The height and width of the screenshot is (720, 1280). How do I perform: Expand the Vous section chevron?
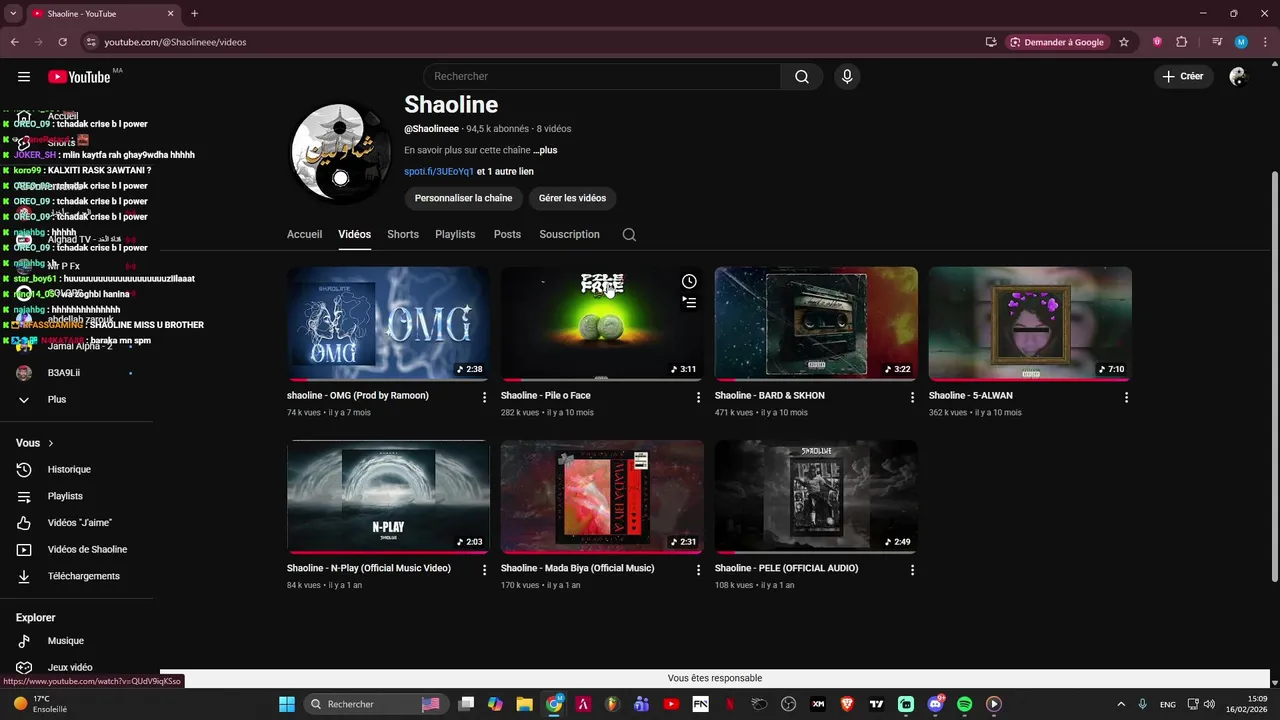[51, 443]
